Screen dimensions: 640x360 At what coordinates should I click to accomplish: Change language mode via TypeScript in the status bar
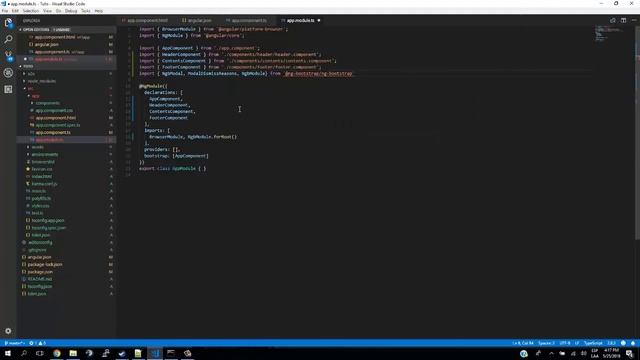pos(593,343)
